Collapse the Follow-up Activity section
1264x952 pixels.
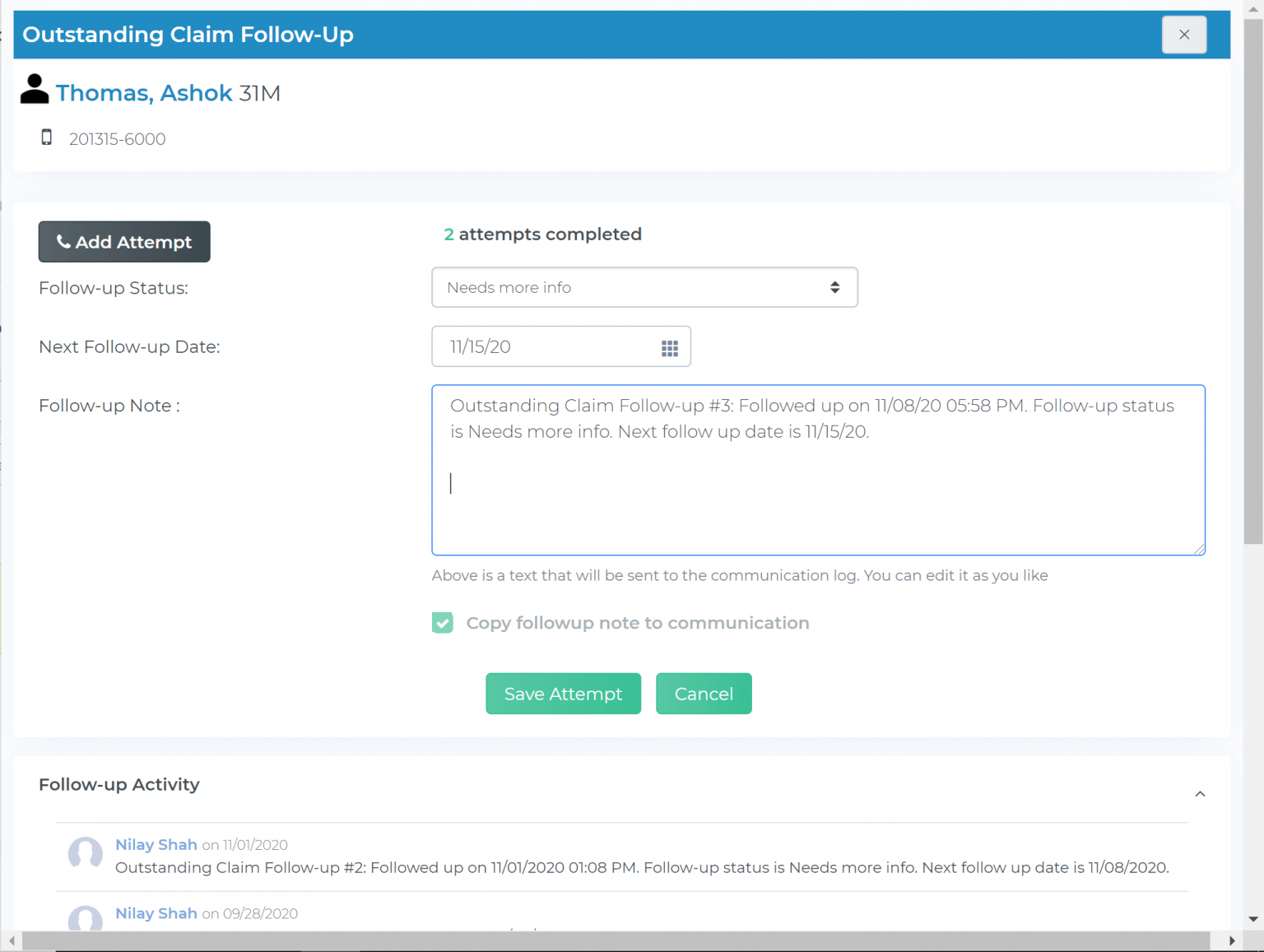click(1200, 794)
